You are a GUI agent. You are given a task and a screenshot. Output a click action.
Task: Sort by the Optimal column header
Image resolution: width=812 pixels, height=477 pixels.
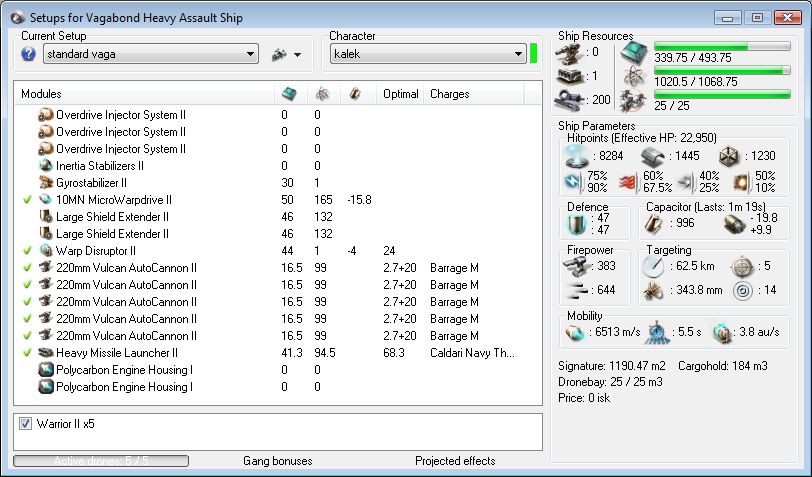tap(401, 94)
